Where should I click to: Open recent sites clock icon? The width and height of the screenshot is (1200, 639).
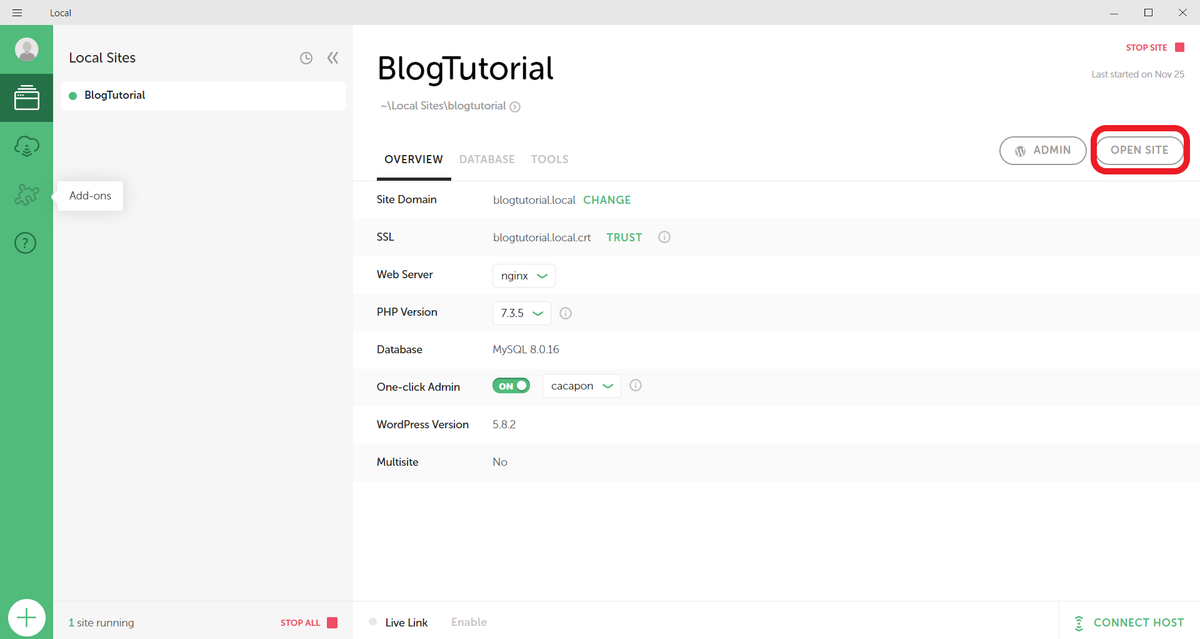coord(306,58)
